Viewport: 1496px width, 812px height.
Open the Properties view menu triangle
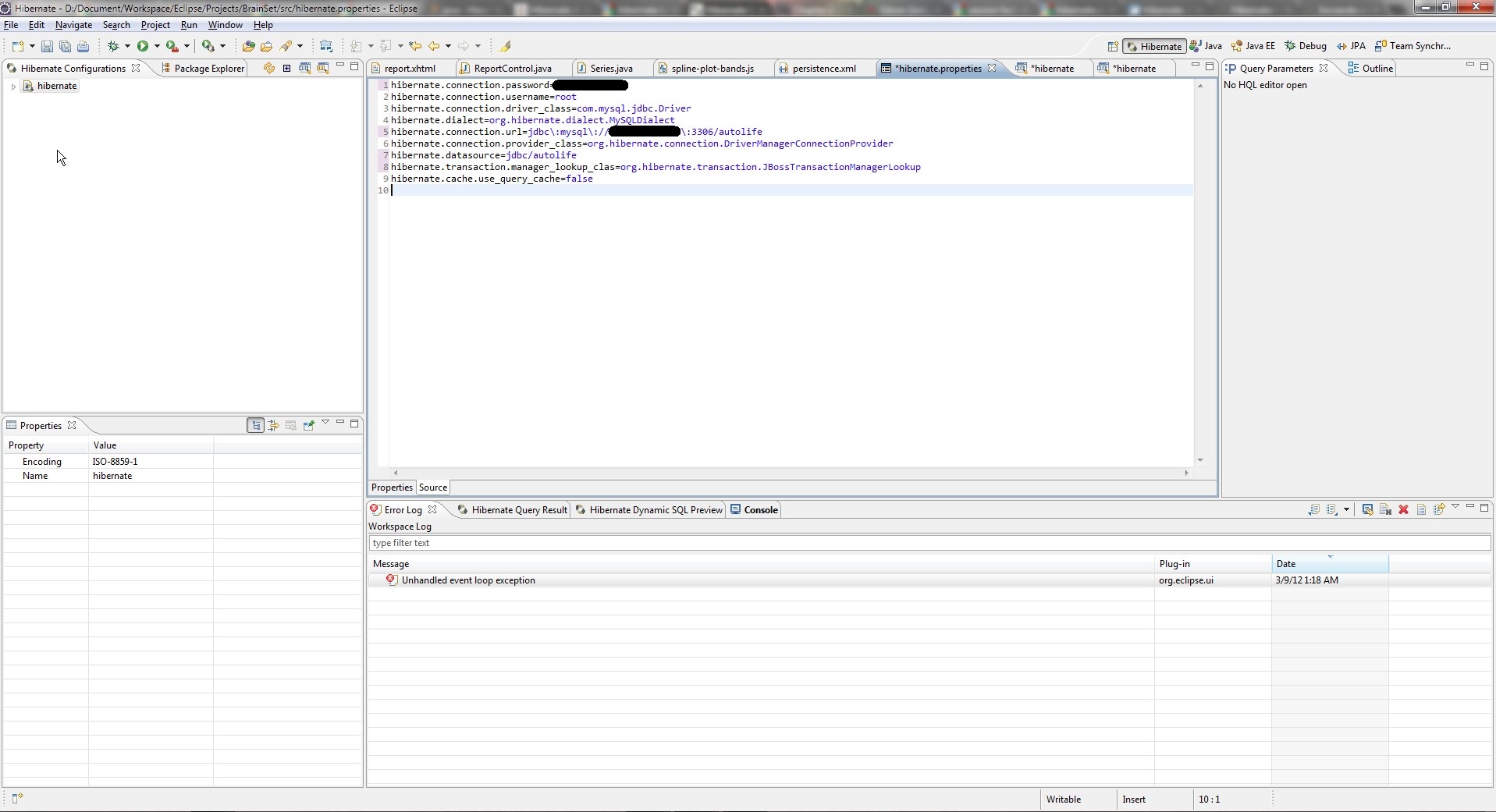(325, 424)
